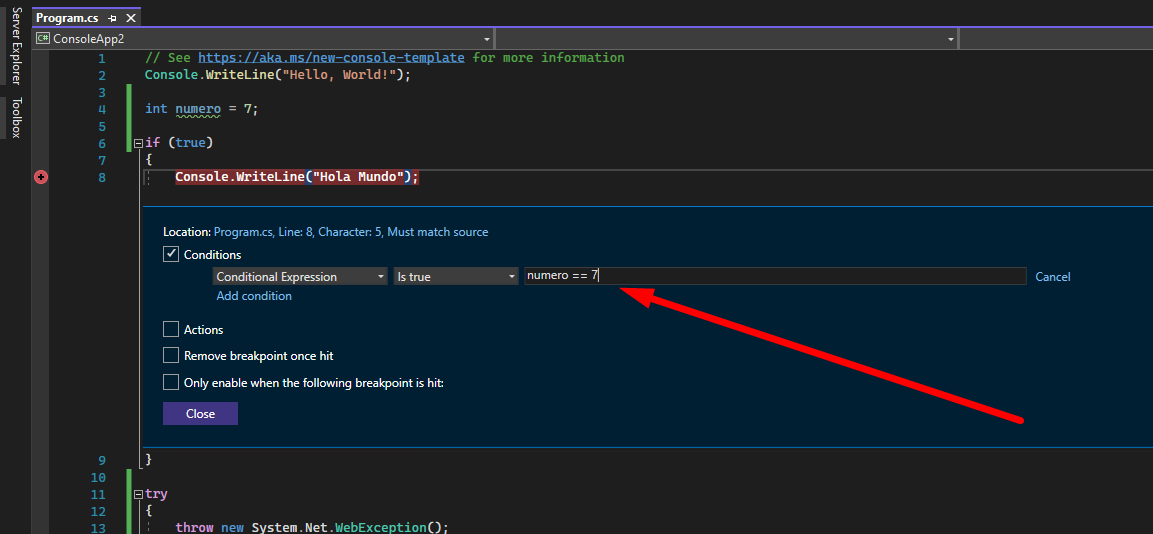Enable the Actions checkbox
This screenshot has height=534, width=1153.
[171, 329]
